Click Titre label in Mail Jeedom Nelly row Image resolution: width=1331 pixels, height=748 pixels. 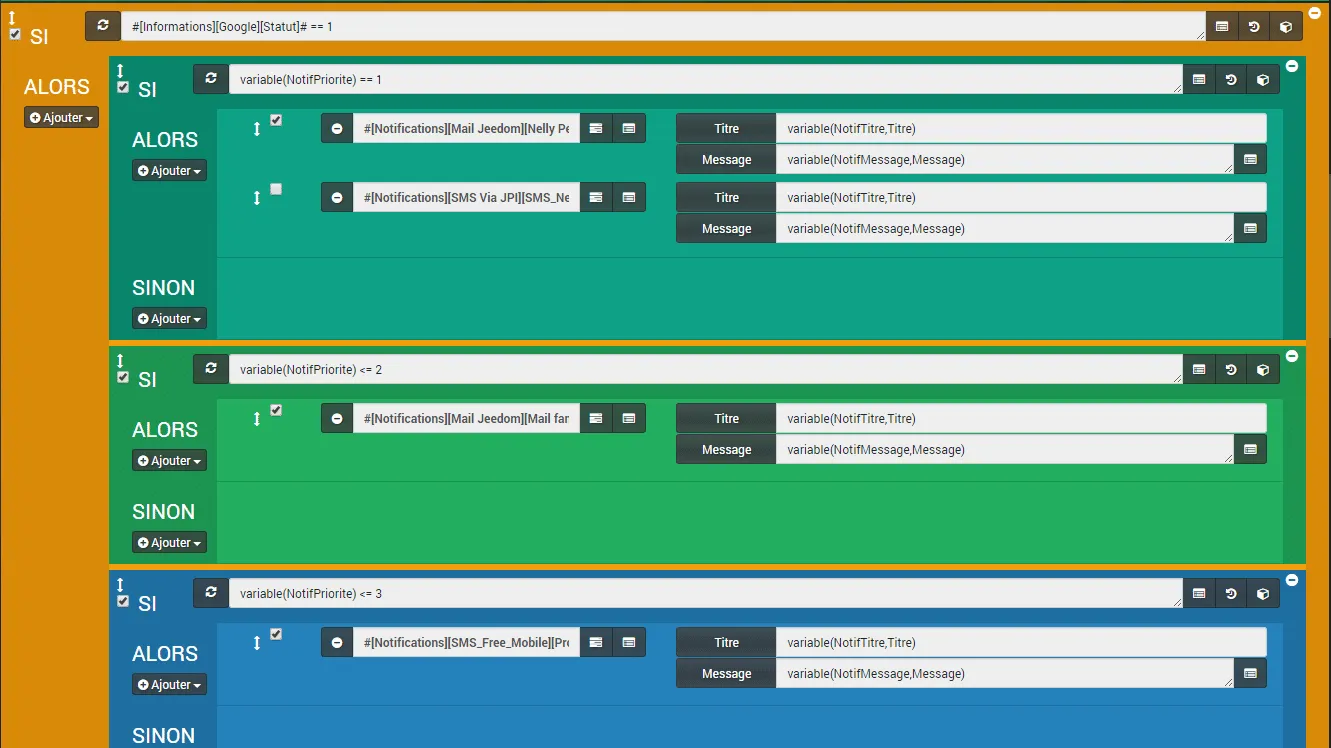coord(726,128)
